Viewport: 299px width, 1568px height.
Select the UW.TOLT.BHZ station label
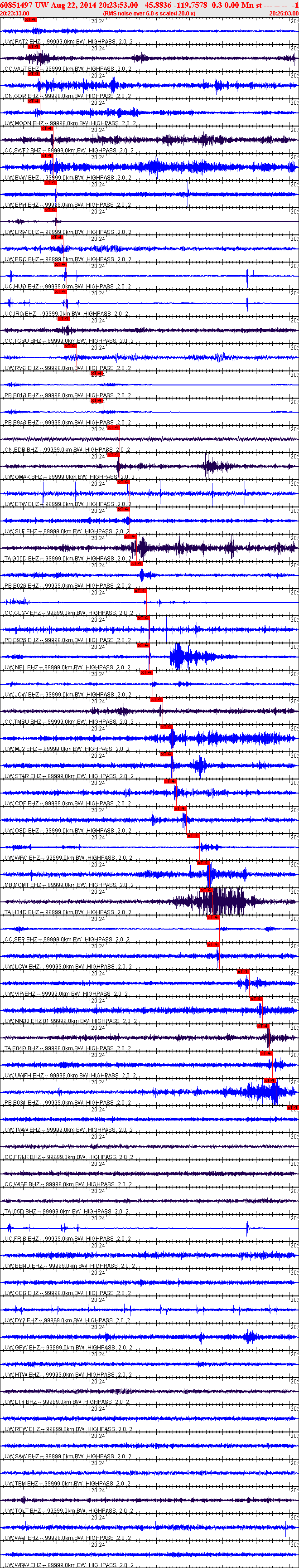click(69, 1510)
